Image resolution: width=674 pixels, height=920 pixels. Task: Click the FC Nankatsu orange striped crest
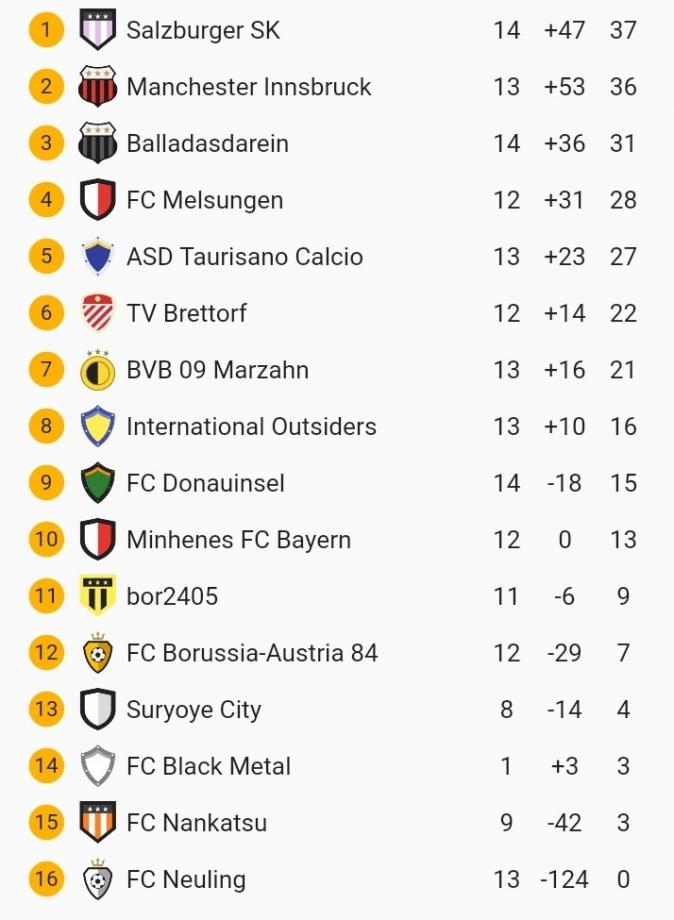tap(97, 823)
